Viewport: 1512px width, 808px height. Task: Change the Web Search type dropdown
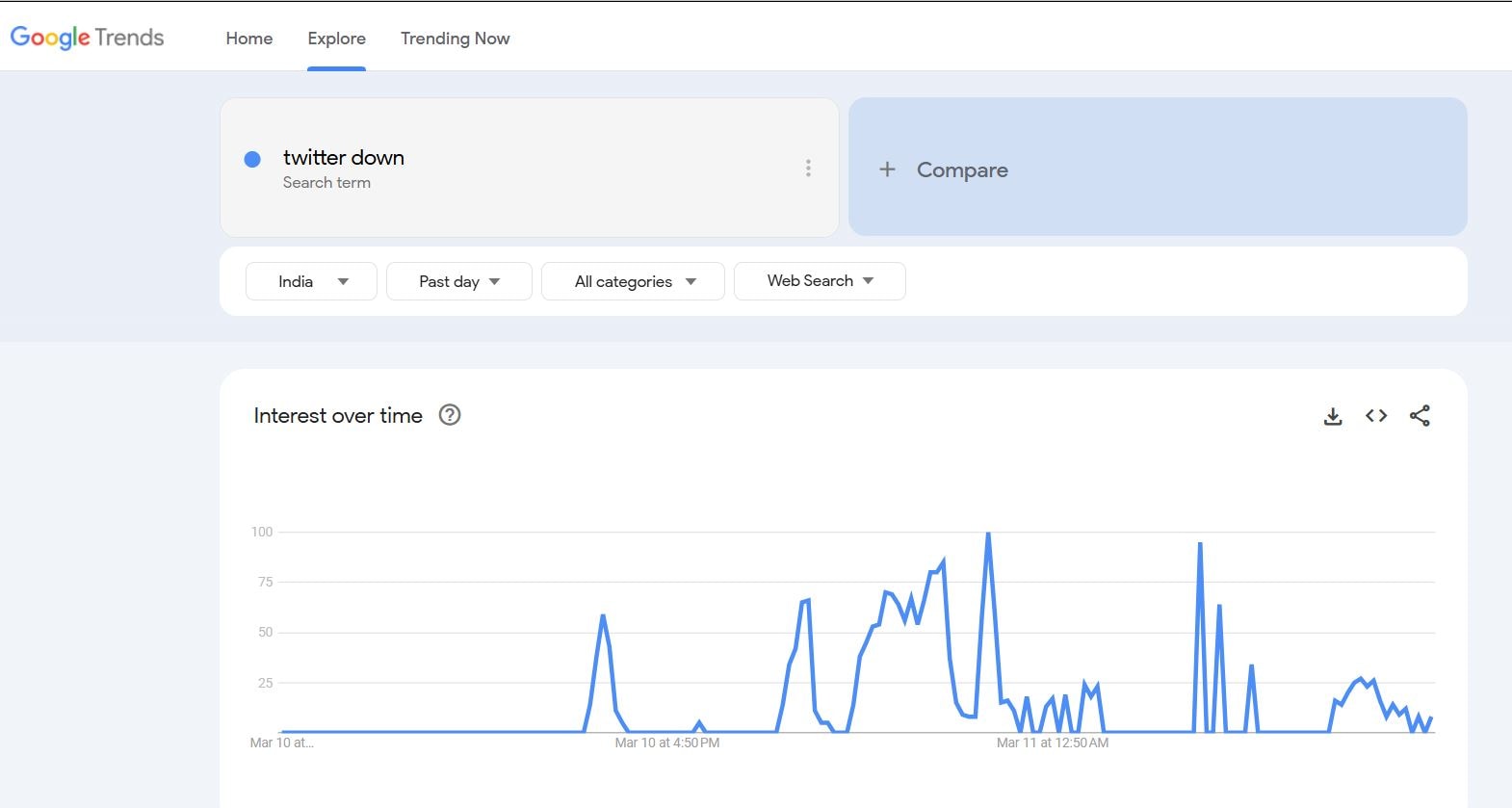click(820, 281)
